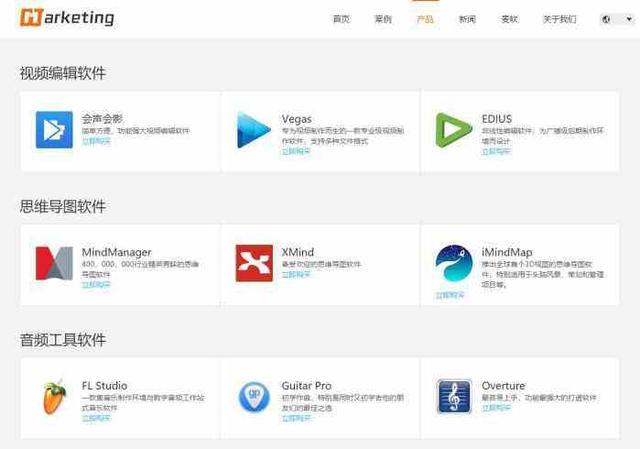The image size is (640, 449).
Task: Open the nav item before 关于我们
Action: pyautogui.click(x=509, y=19)
